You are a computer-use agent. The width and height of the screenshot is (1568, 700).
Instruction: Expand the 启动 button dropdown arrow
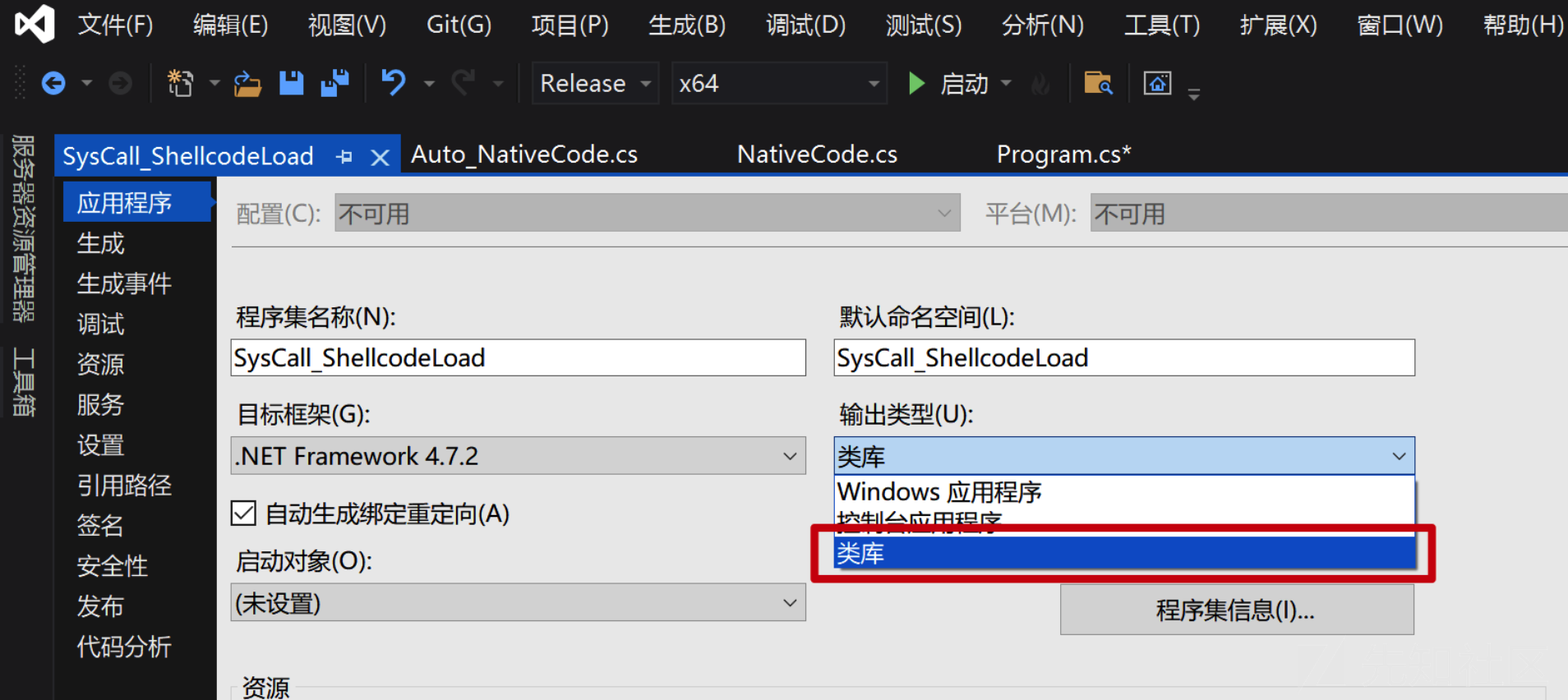(1006, 83)
